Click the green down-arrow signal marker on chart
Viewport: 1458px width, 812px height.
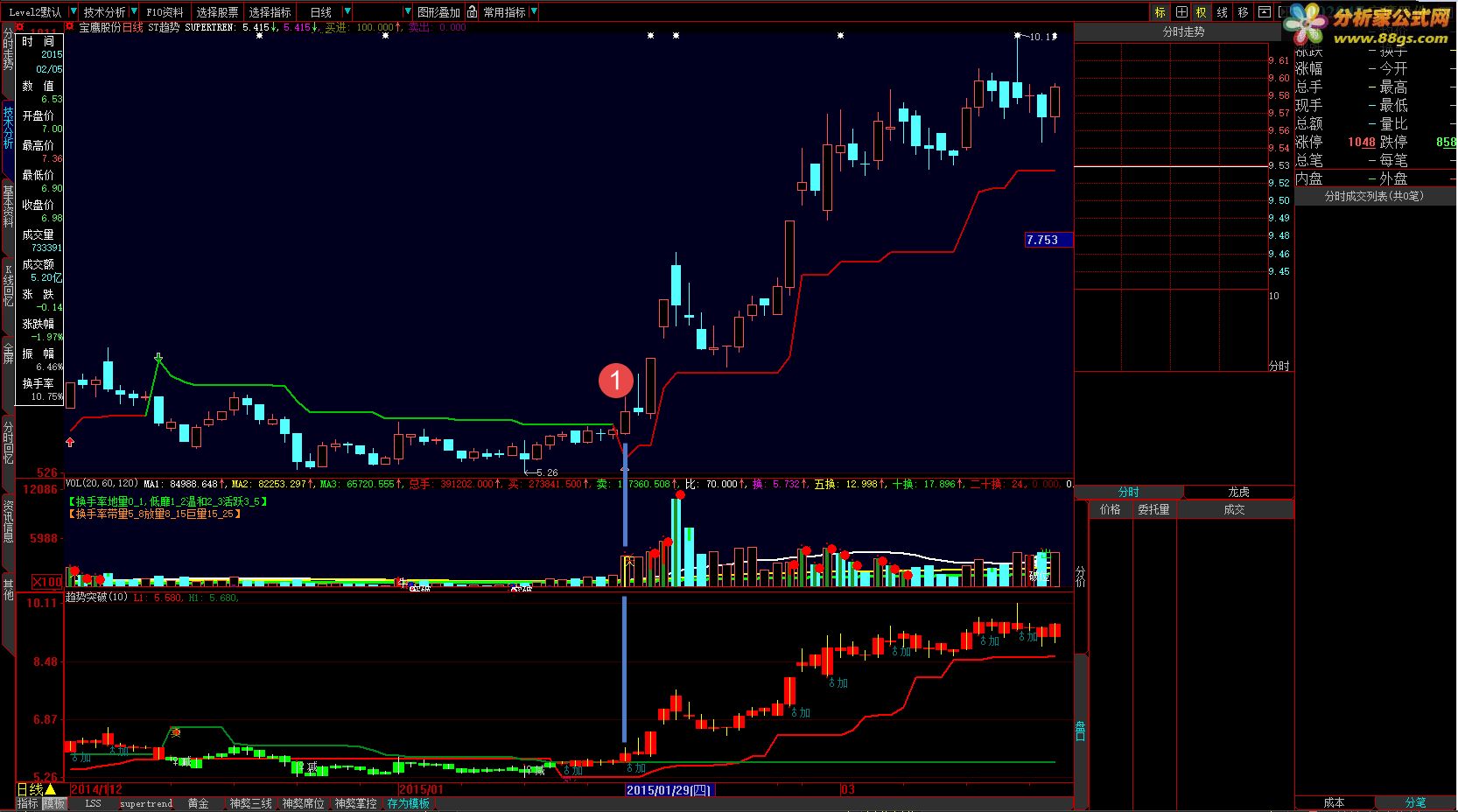[158, 358]
